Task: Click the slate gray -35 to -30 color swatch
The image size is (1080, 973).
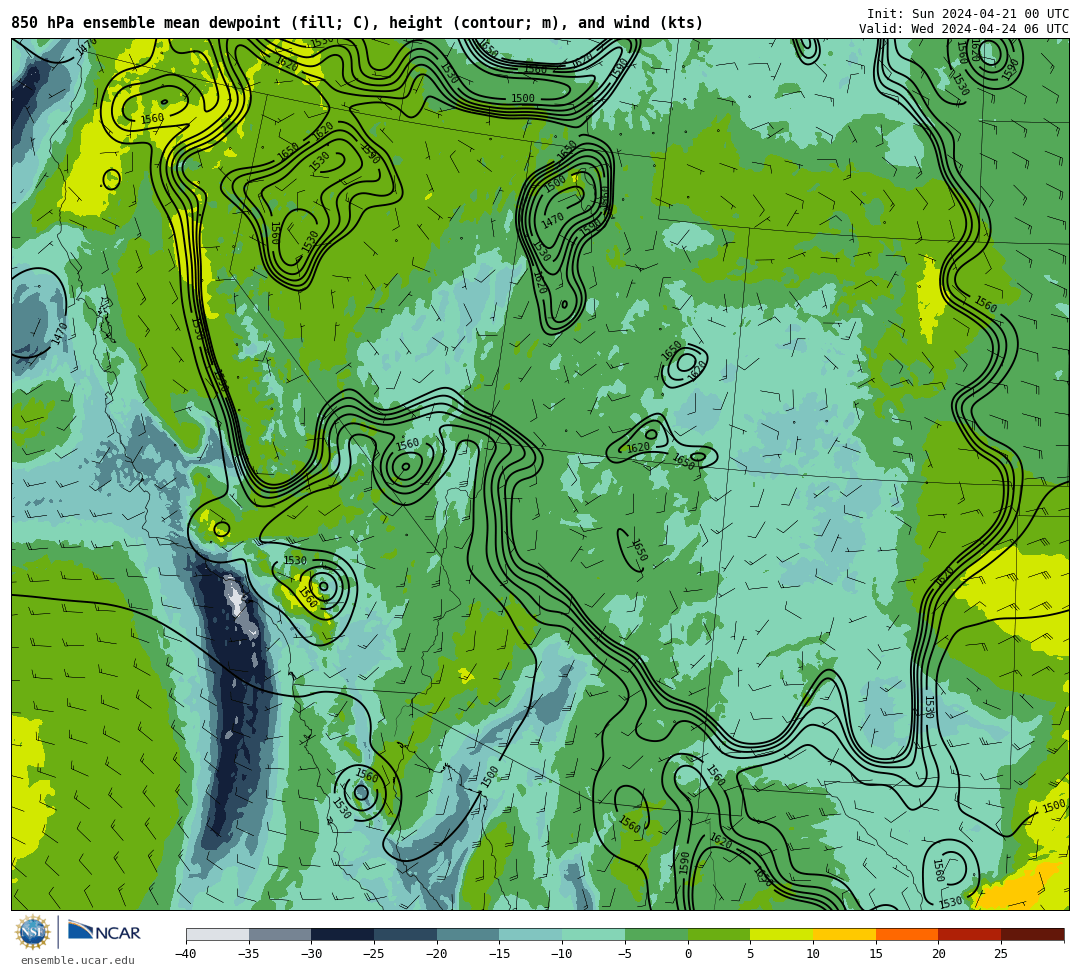Action: point(280,934)
